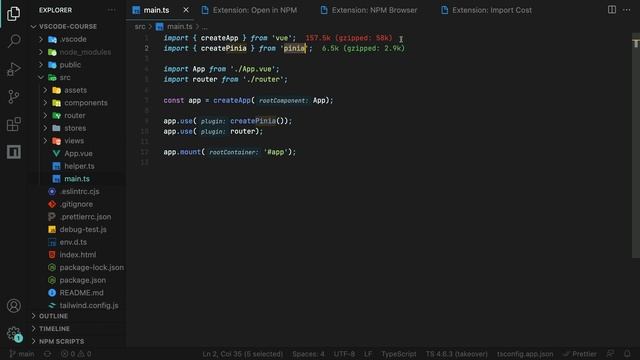The width and height of the screenshot is (640, 360).
Task: Switch to Extension: Open in NPM tab
Action: coord(249,10)
